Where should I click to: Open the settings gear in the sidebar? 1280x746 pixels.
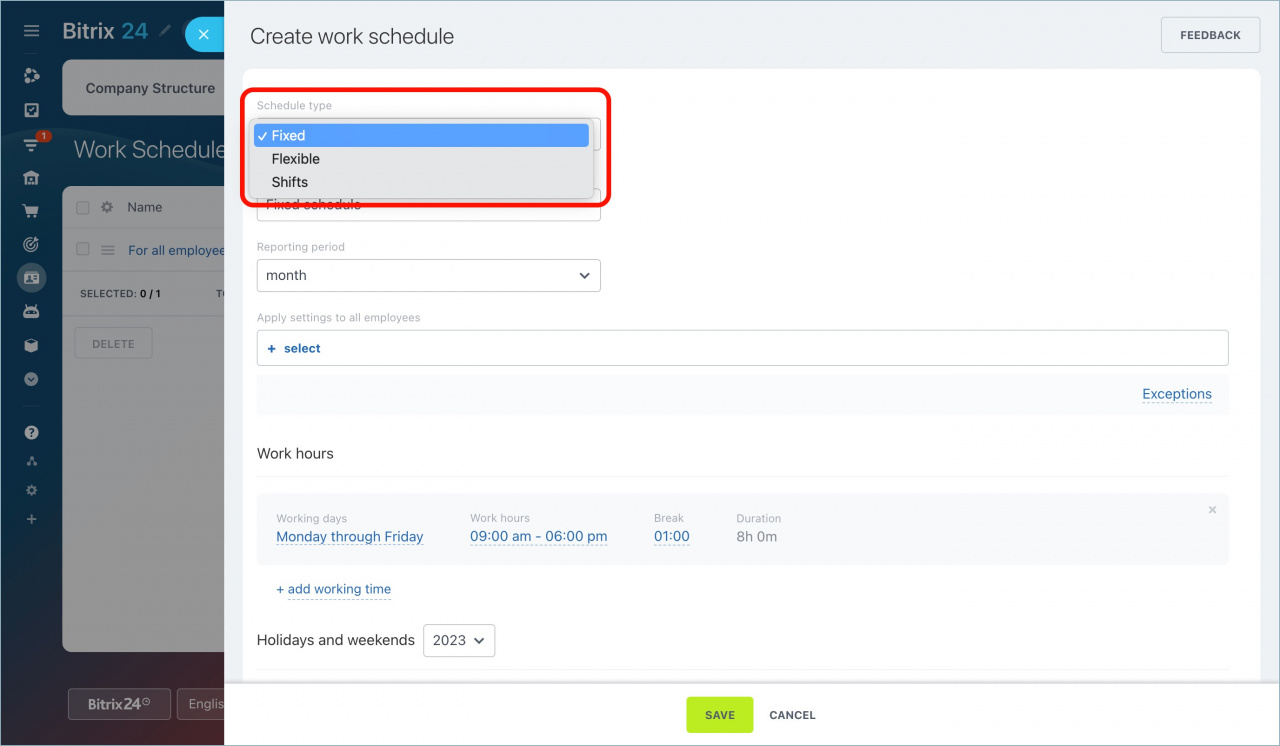pos(31,490)
